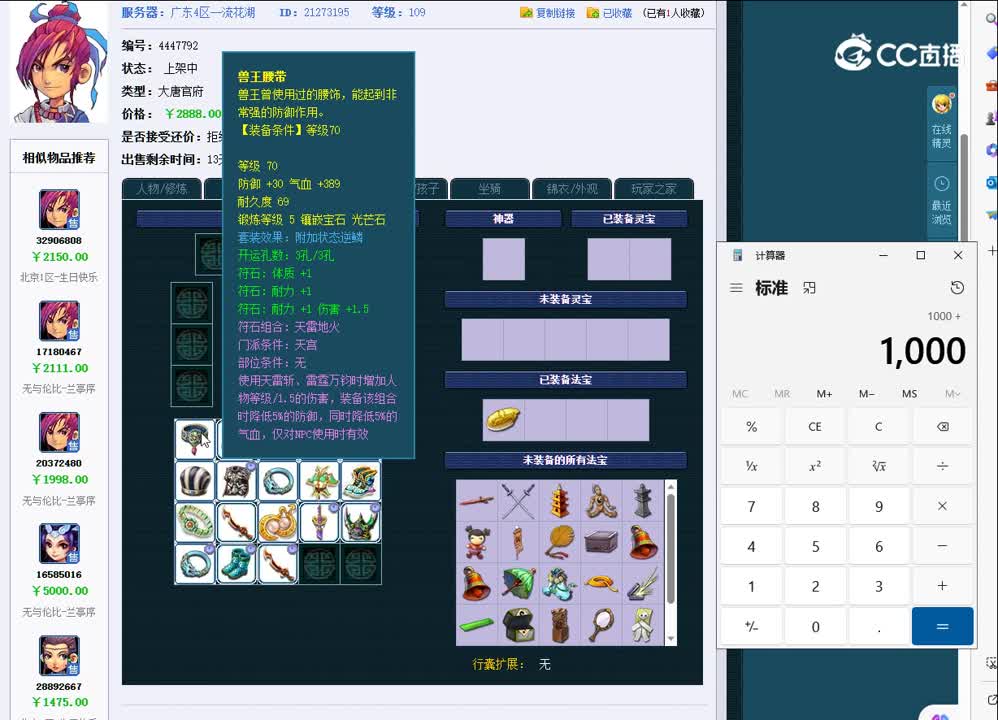Click Calculator multiply key
998x720 pixels.
943,507
